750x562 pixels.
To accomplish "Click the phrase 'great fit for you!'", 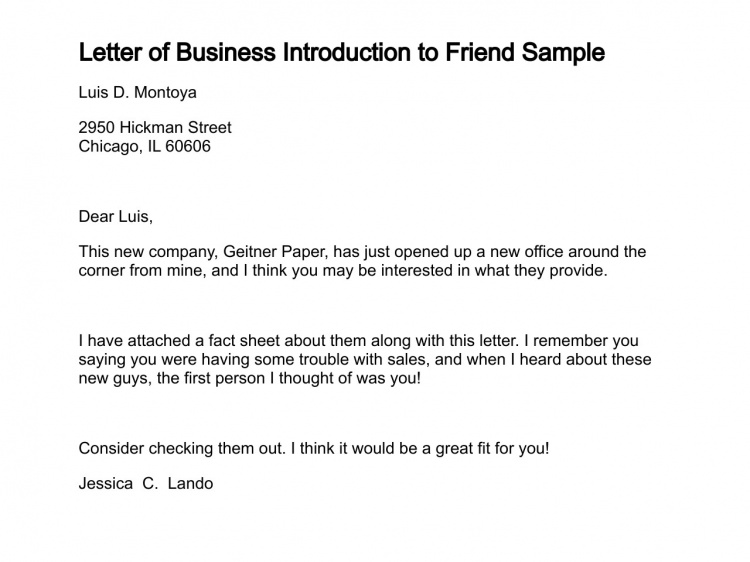I will pyautogui.click(x=492, y=449).
